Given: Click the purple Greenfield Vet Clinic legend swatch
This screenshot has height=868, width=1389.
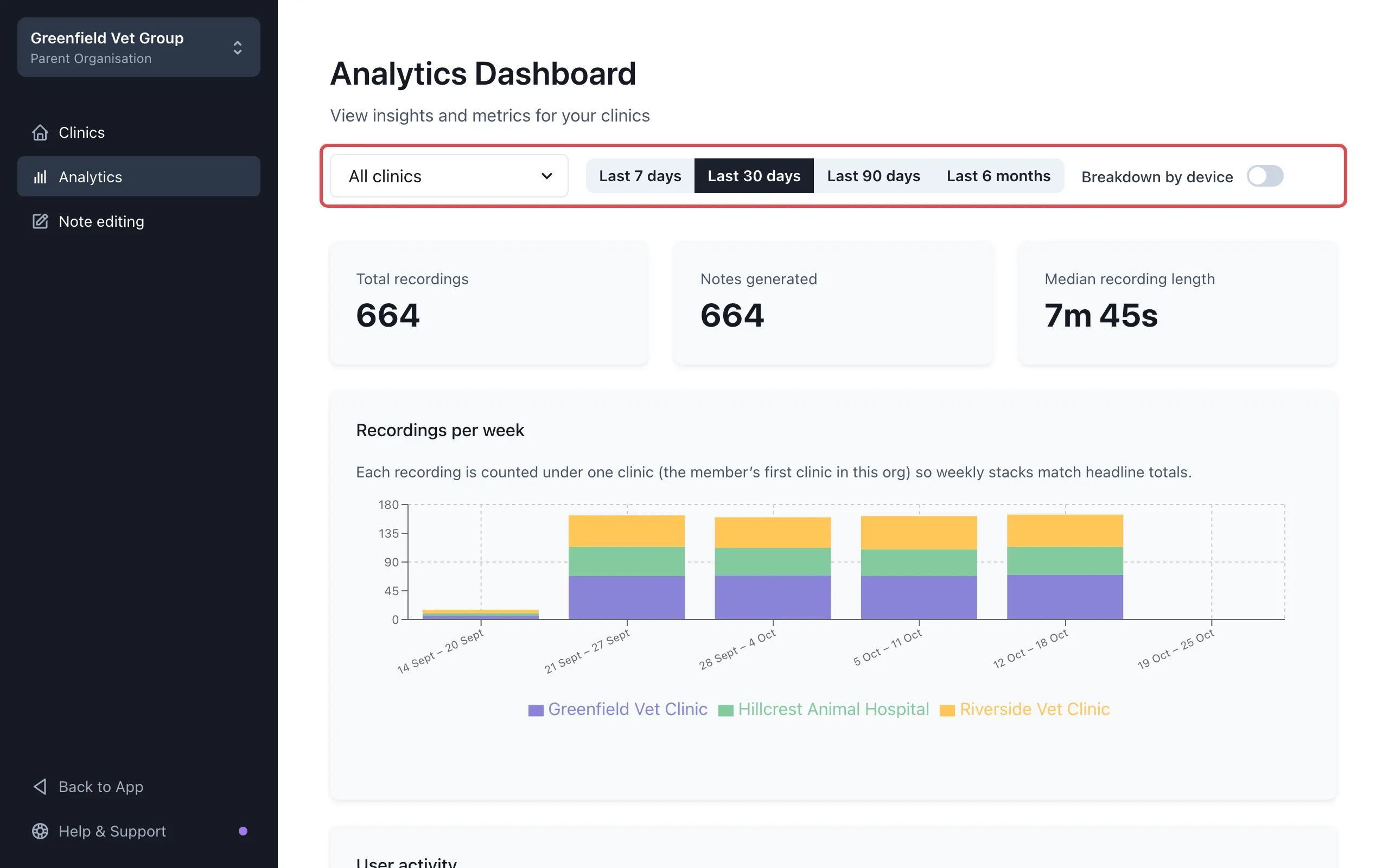Looking at the screenshot, I should point(536,710).
